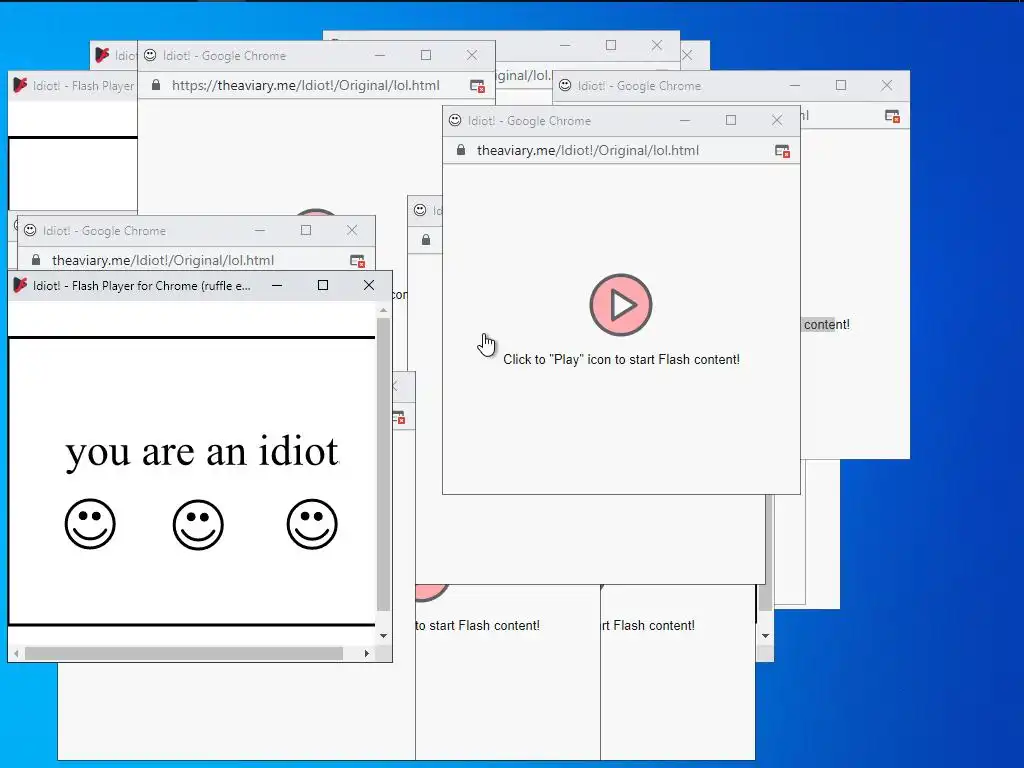This screenshot has width=1024, height=768.
Task: Select URL in Chrome window directly above front Flash Player
Action: [163, 261]
